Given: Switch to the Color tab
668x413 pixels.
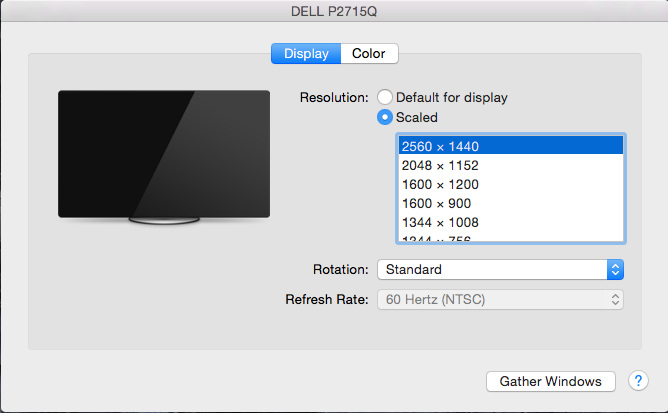Looking at the screenshot, I should (x=369, y=54).
